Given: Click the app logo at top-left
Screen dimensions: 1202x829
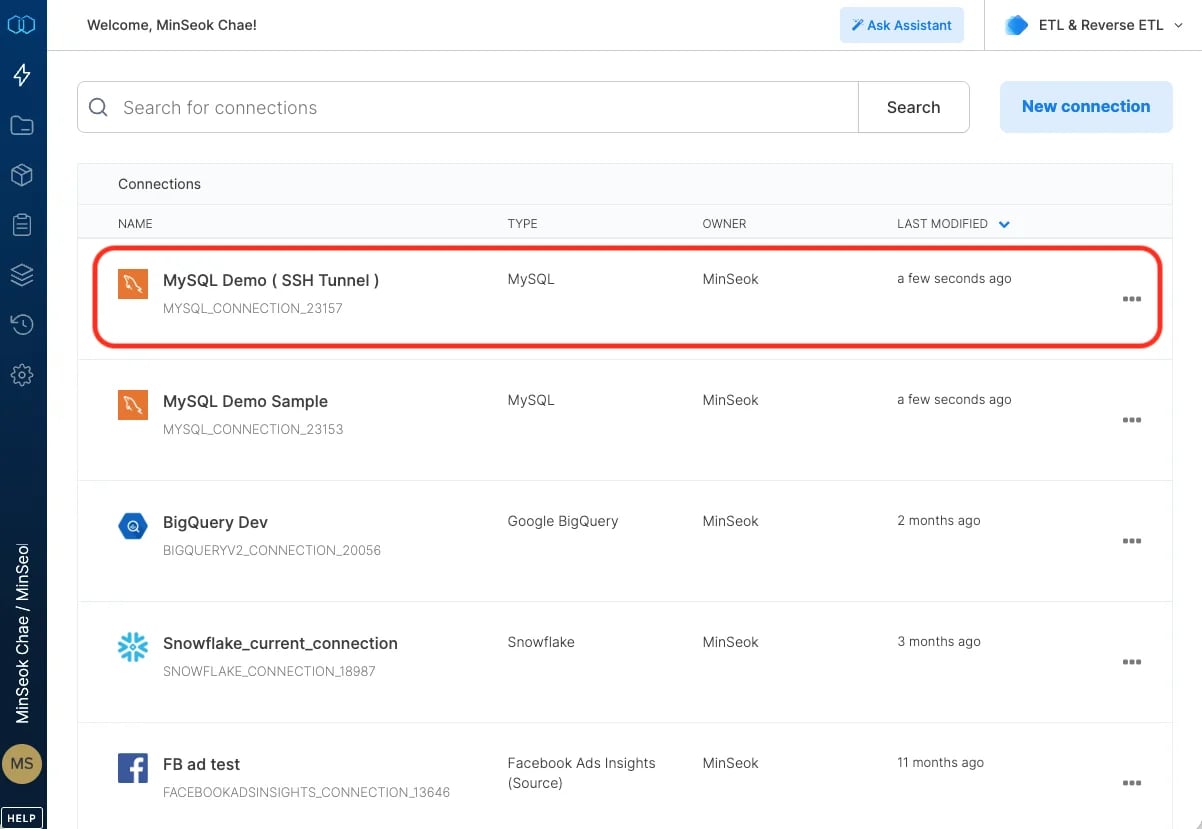Looking at the screenshot, I should point(22,24).
